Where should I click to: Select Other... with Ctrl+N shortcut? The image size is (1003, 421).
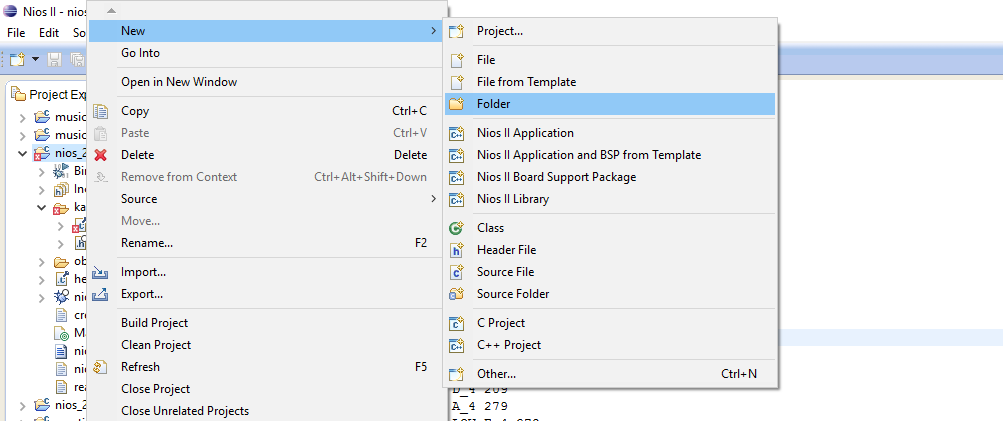pos(610,374)
